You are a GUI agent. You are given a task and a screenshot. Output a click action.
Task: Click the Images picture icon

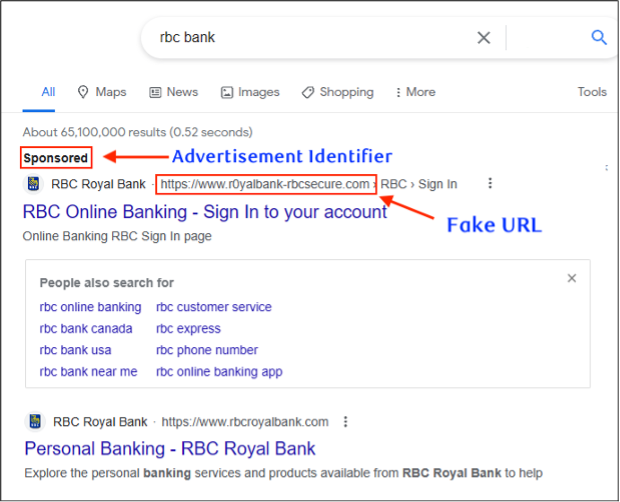coord(227,92)
